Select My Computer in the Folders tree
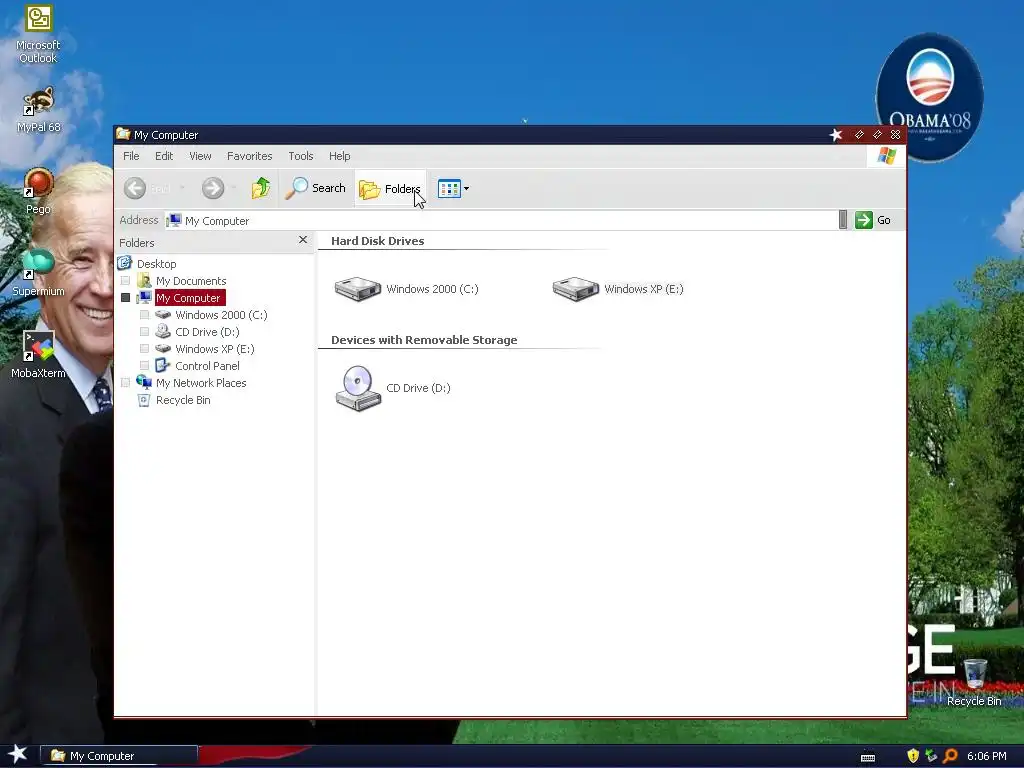1024x768 pixels. pos(189,298)
